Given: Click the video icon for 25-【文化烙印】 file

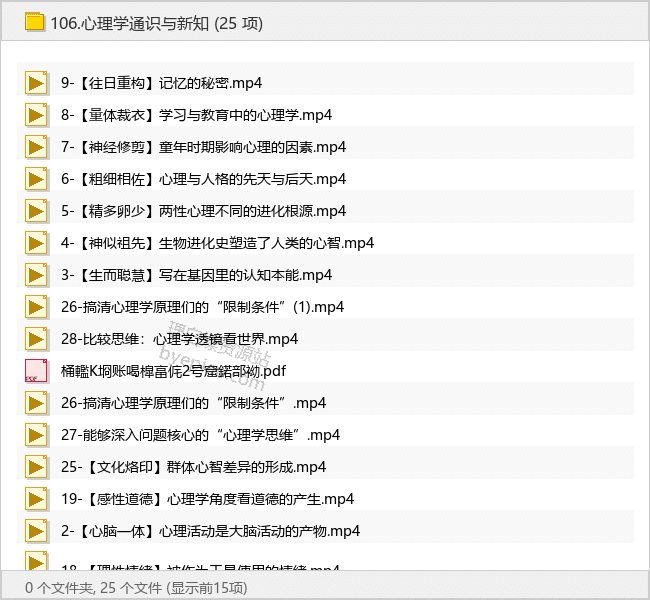Looking at the screenshot, I should point(36,467).
